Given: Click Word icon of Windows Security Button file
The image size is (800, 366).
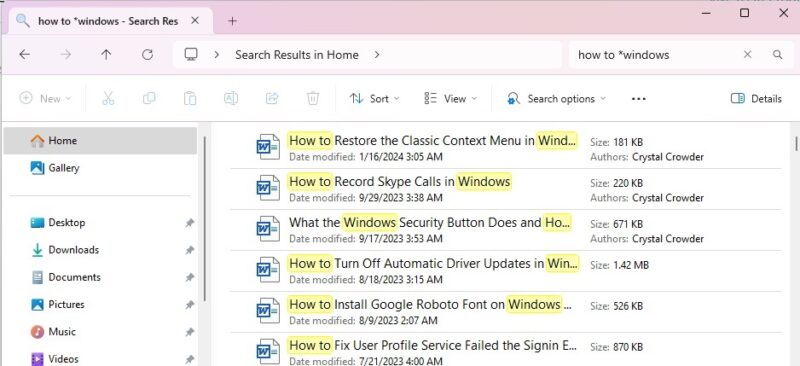Looking at the screenshot, I should point(268,229).
